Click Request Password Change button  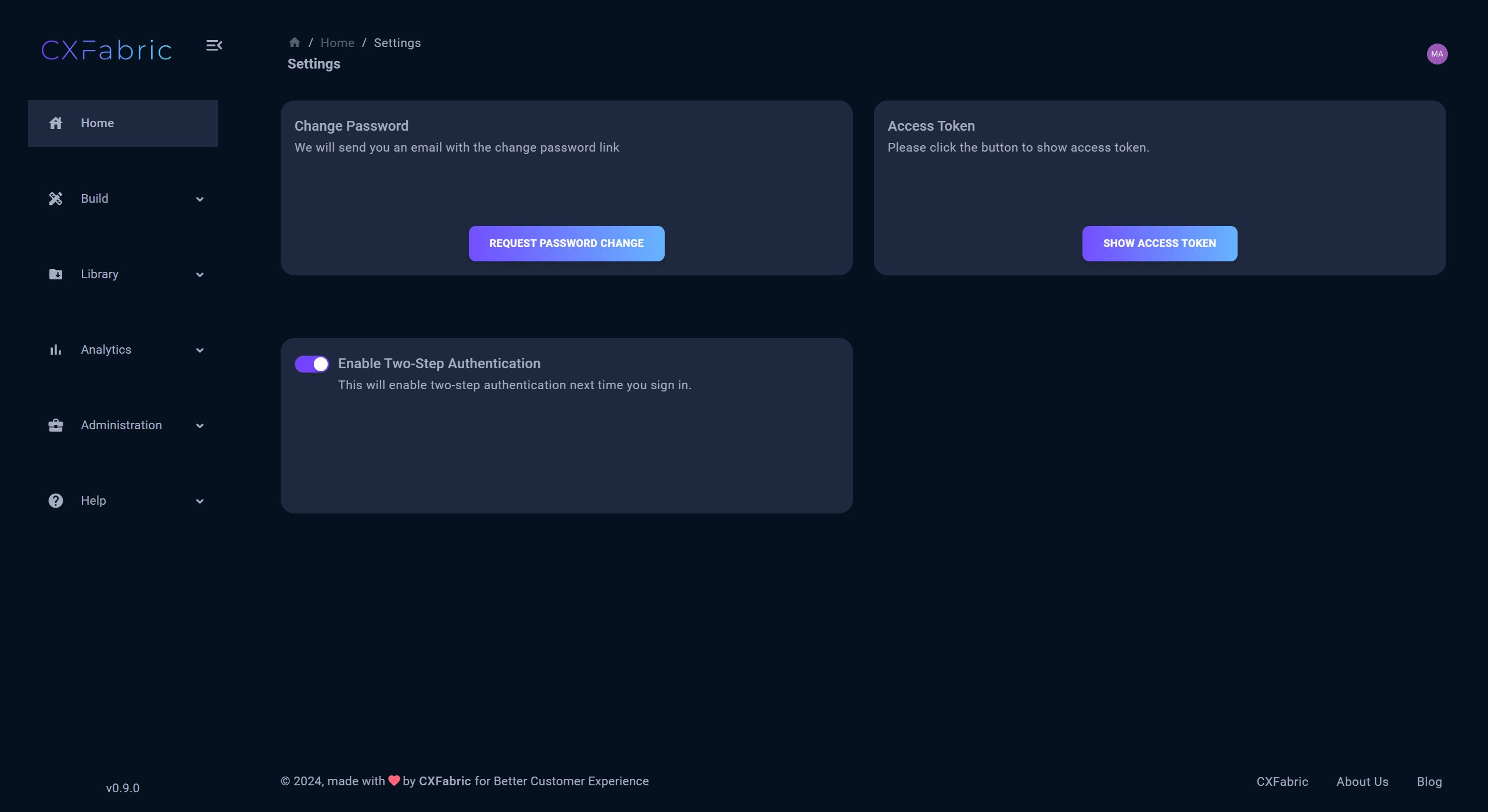tap(566, 243)
